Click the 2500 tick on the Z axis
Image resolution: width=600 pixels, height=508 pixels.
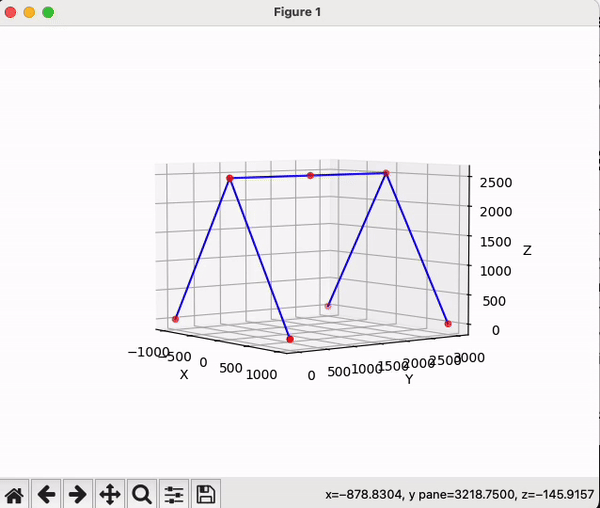[496, 182]
